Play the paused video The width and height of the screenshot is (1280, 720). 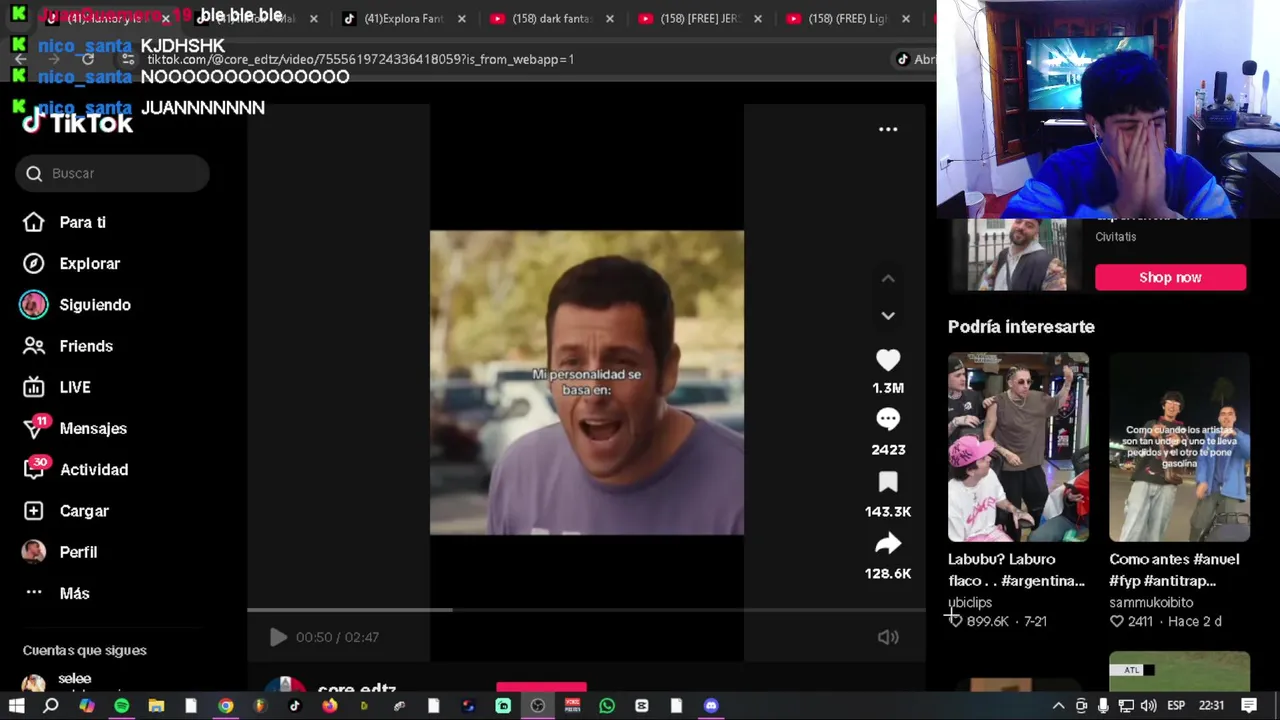(x=278, y=637)
